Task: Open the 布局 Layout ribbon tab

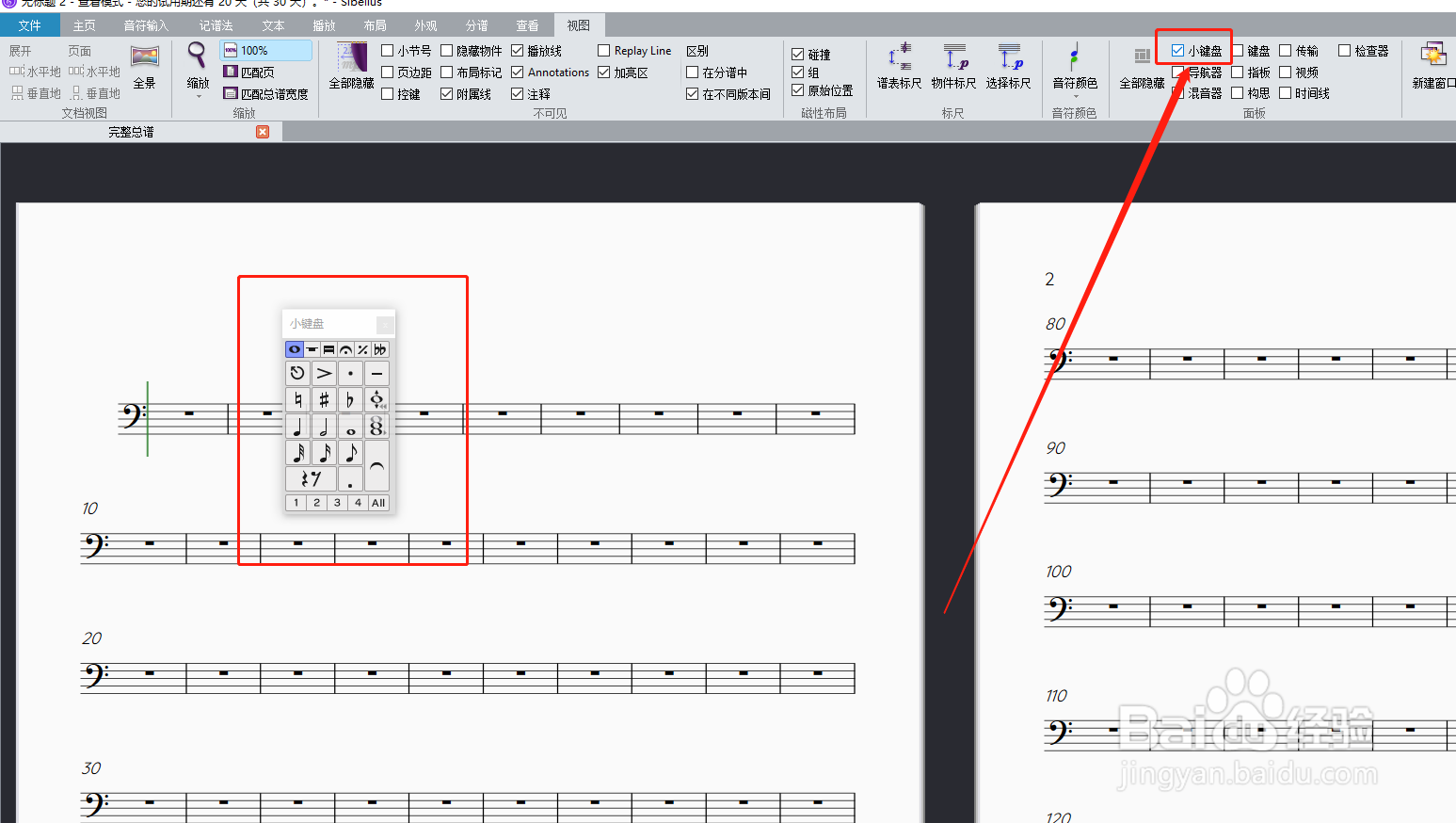Action: point(375,25)
